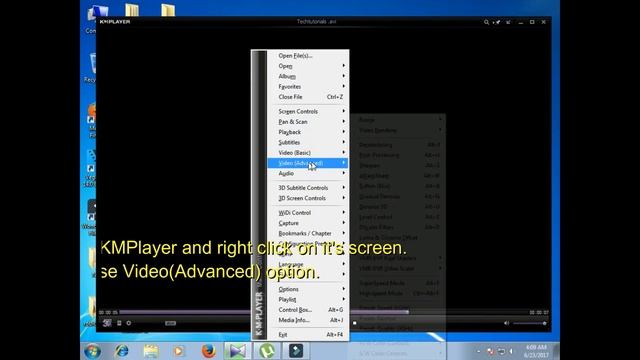Click the purple triangle app taskbar button
Screen dimensions: 640x360
click(x=238, y=351)
